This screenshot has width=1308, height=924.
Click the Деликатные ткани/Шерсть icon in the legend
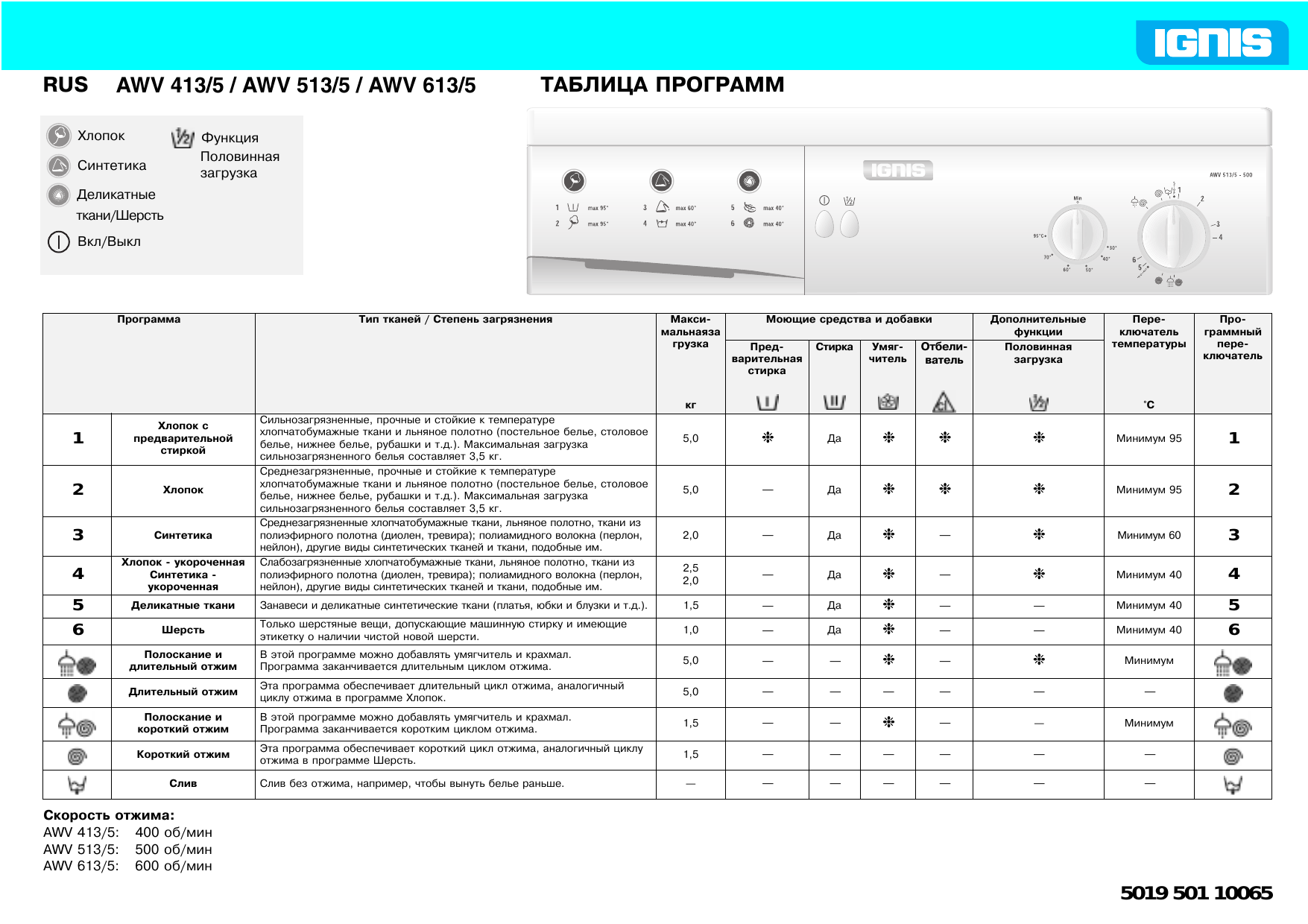[58, 195]
